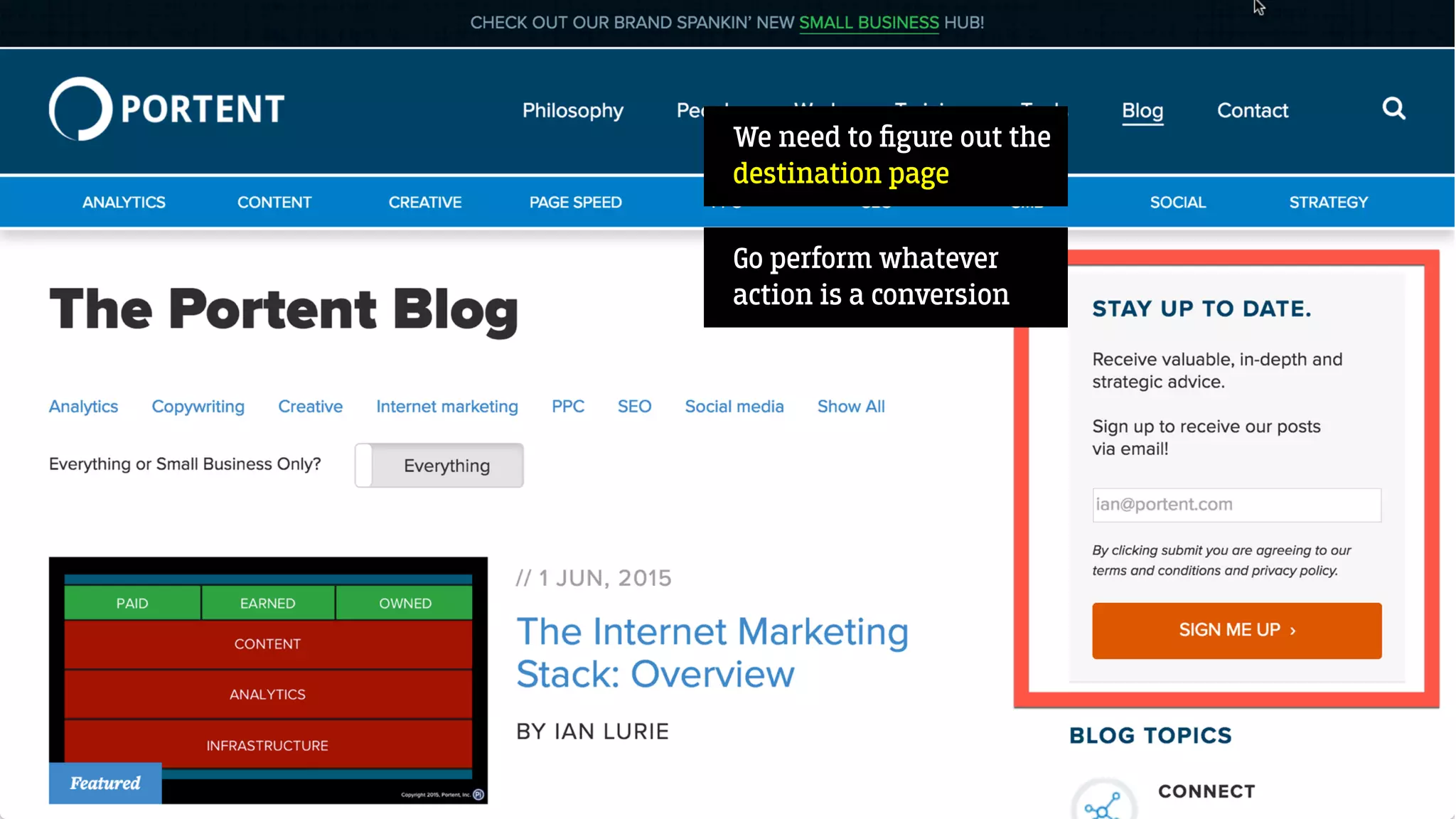Open the search magnifier icon

[1393, 109]
